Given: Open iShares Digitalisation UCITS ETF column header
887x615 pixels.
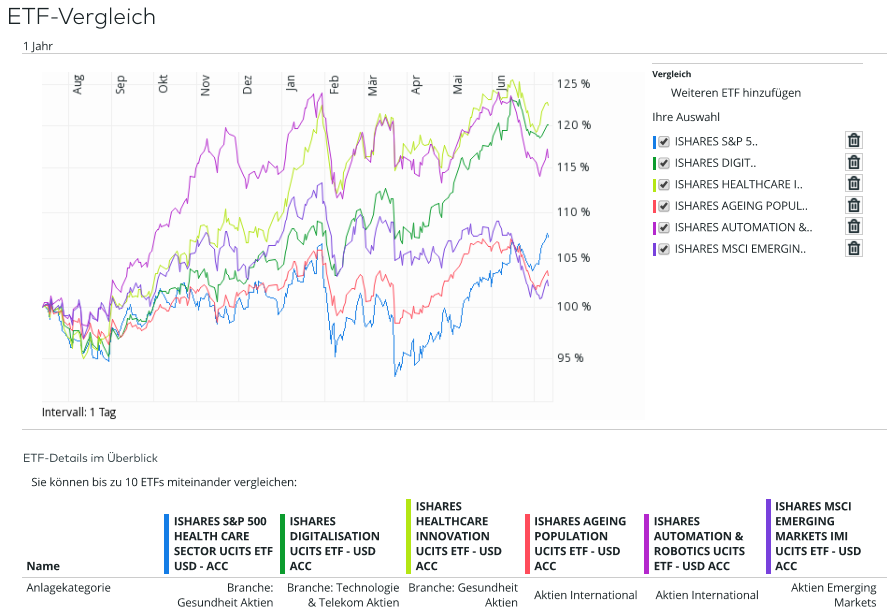Looking at the screenshot, I should pos(334,543).
